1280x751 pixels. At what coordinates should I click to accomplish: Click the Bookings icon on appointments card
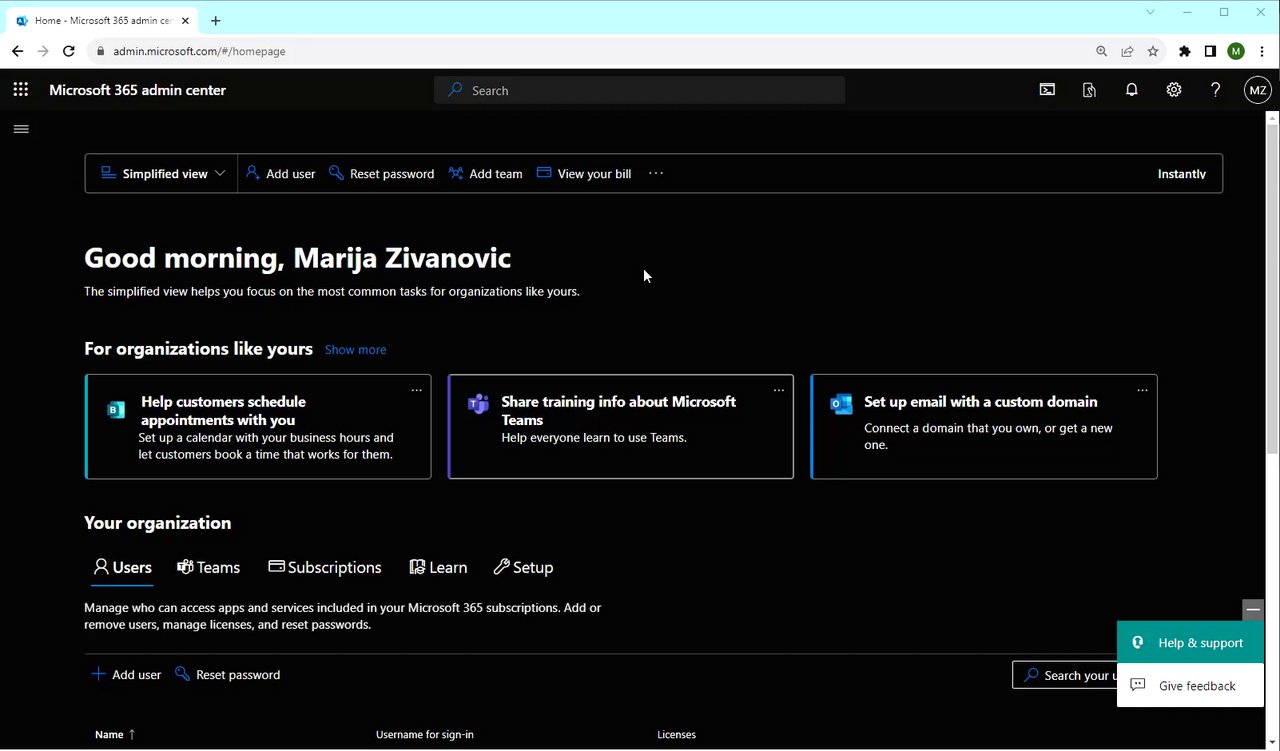(x=116, y=409)
